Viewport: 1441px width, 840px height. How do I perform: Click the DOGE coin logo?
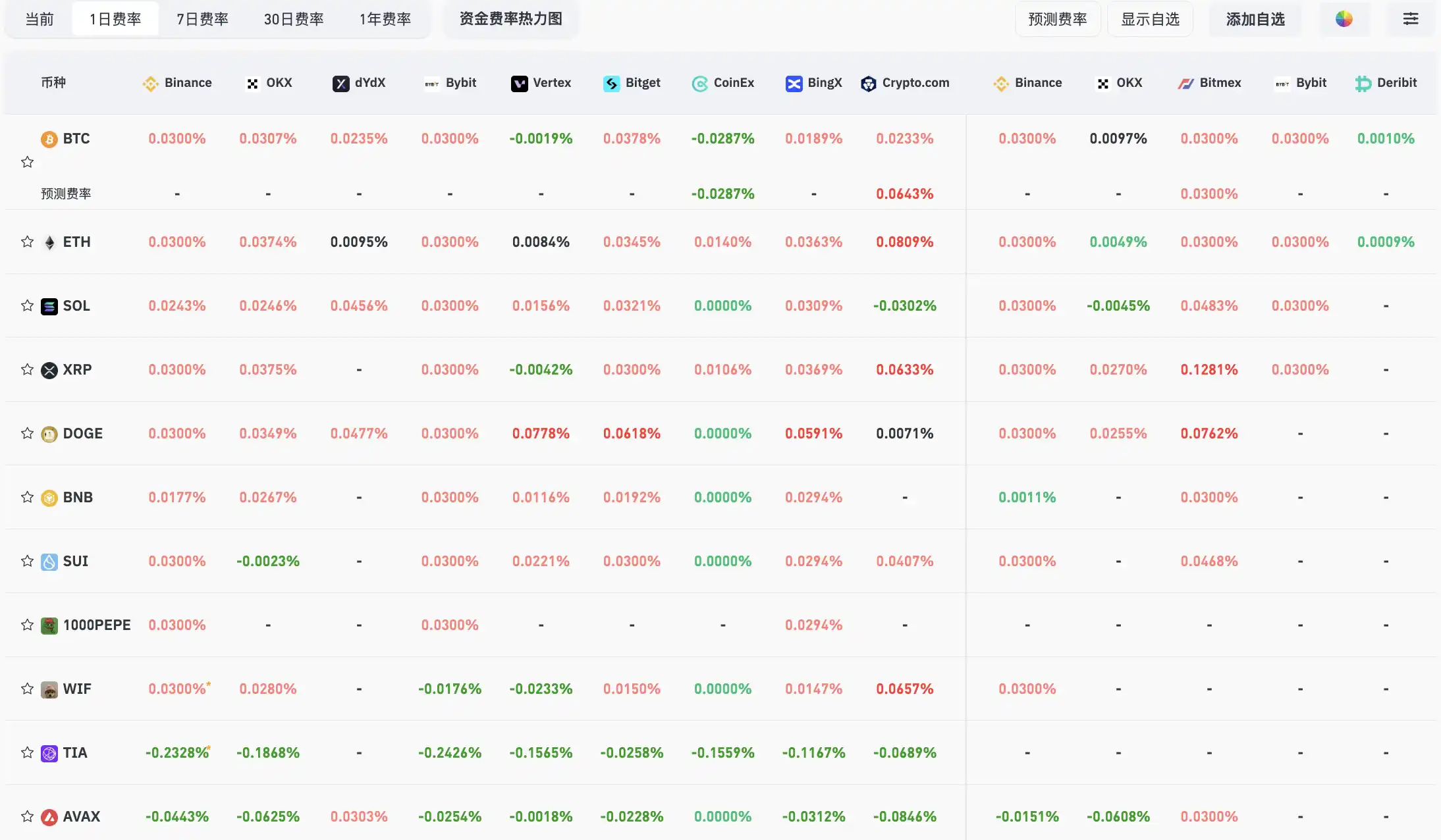coord(49,434)
